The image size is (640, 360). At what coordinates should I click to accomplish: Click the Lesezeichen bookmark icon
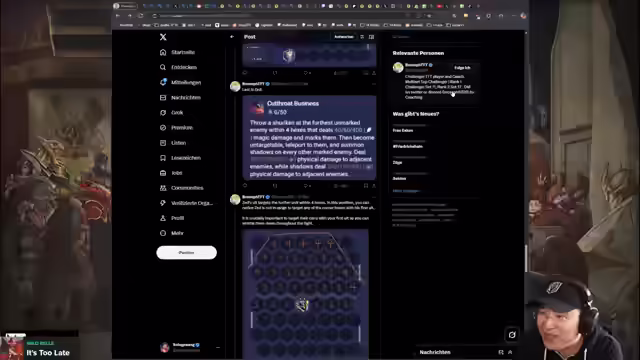(x=163, y=158)
